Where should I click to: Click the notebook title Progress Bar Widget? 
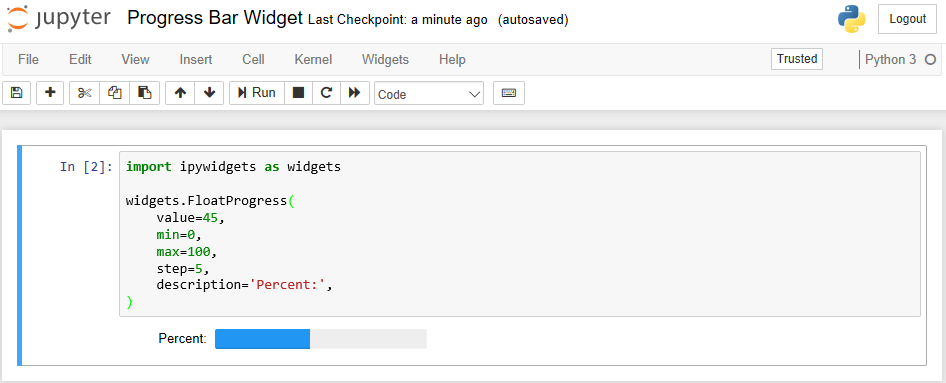(215, 19)
